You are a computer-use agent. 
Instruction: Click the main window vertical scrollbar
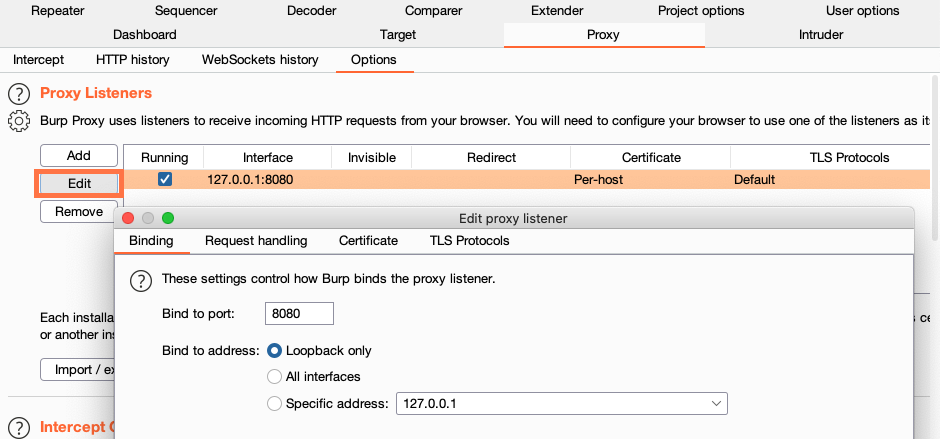[935, 156]
